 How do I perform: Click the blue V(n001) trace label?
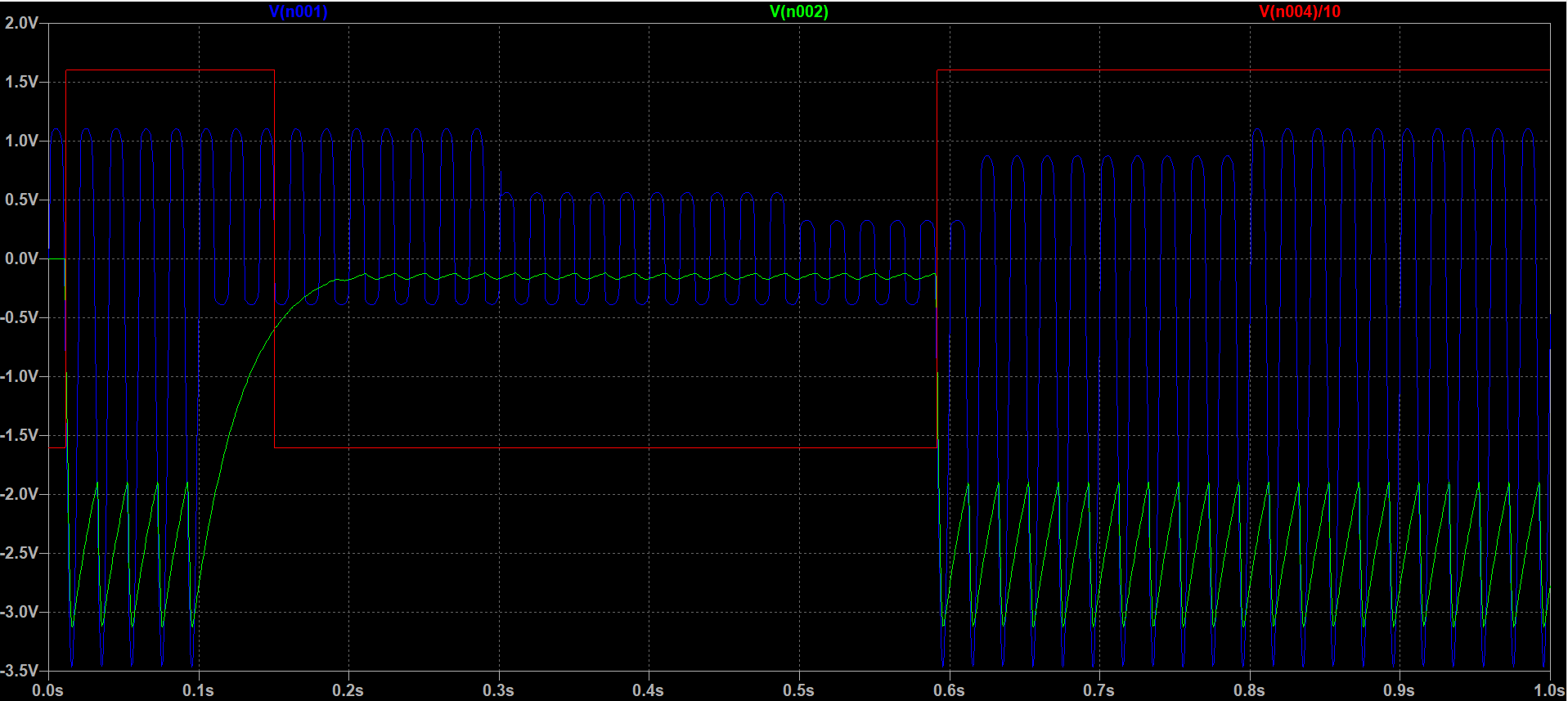[298, 11]
